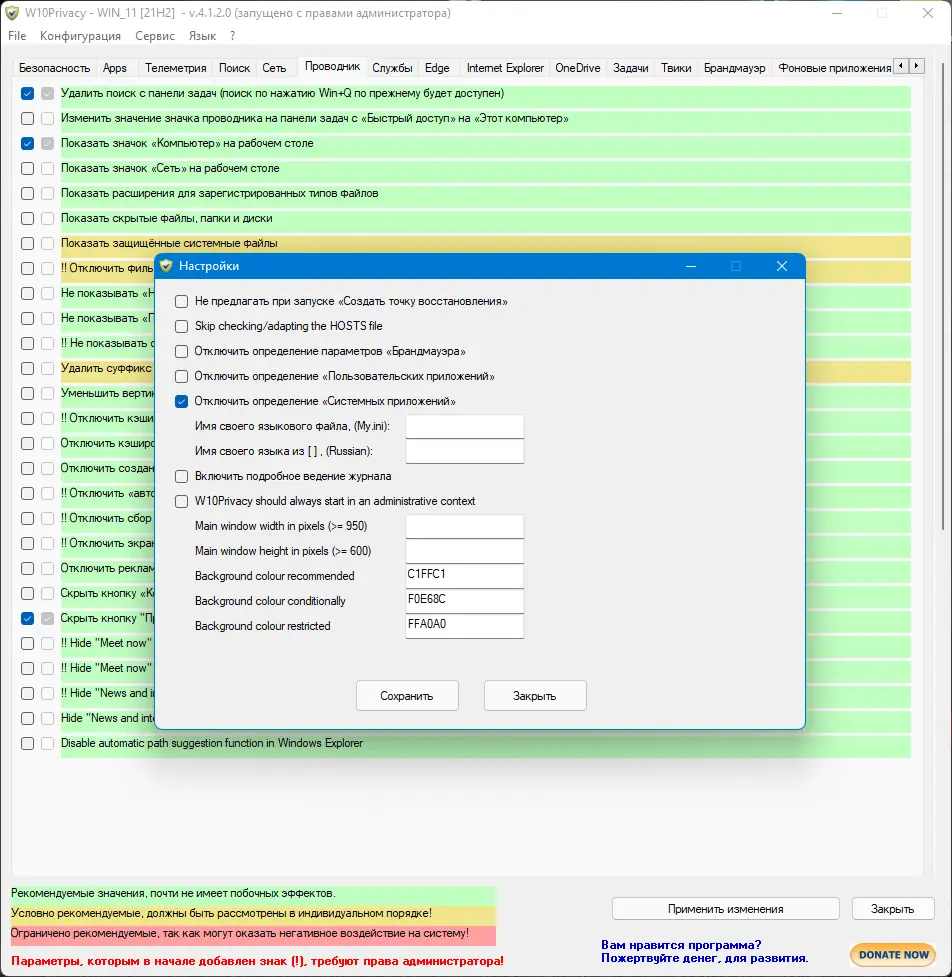
Task: Uncheck the 'Скрыть кнопку "Пр' row checkbox
Action: coord(27,618)
